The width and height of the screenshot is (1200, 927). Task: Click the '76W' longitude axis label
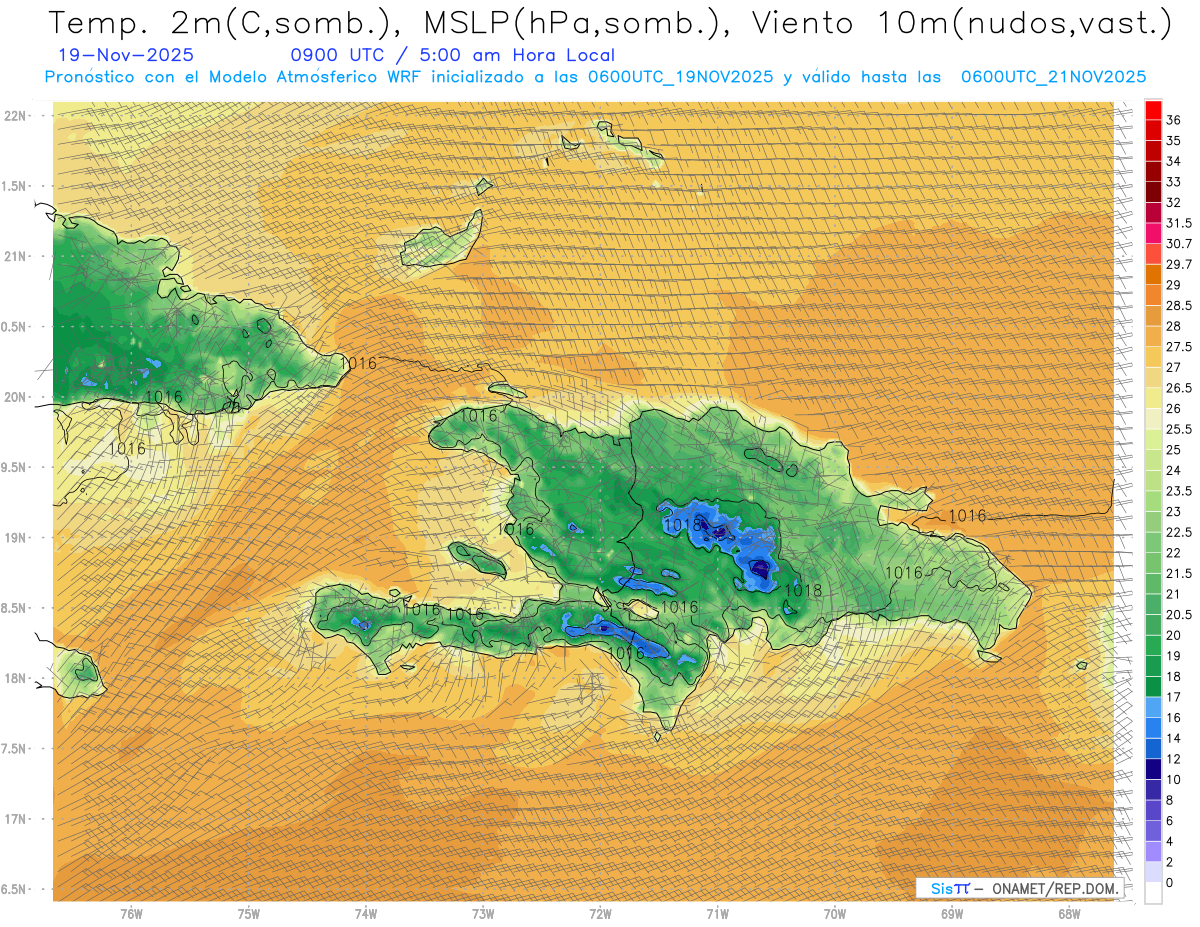[x=131, y=913]
